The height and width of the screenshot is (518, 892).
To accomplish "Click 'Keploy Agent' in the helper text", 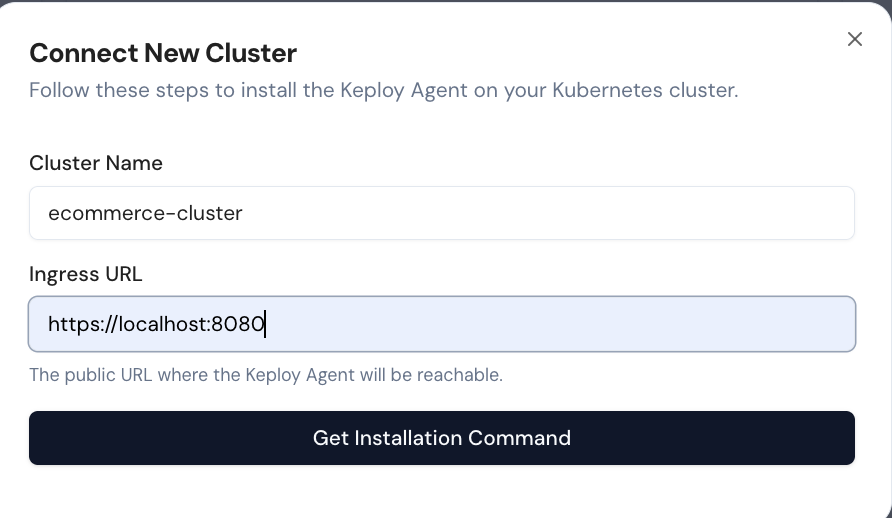I will (291, 376).
